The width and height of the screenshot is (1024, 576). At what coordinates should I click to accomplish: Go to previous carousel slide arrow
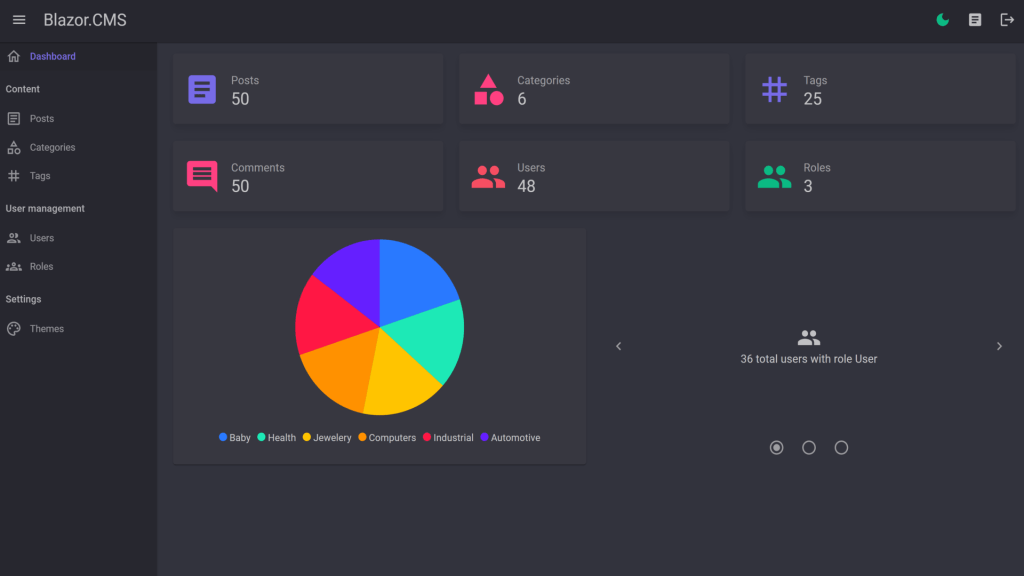618,346
